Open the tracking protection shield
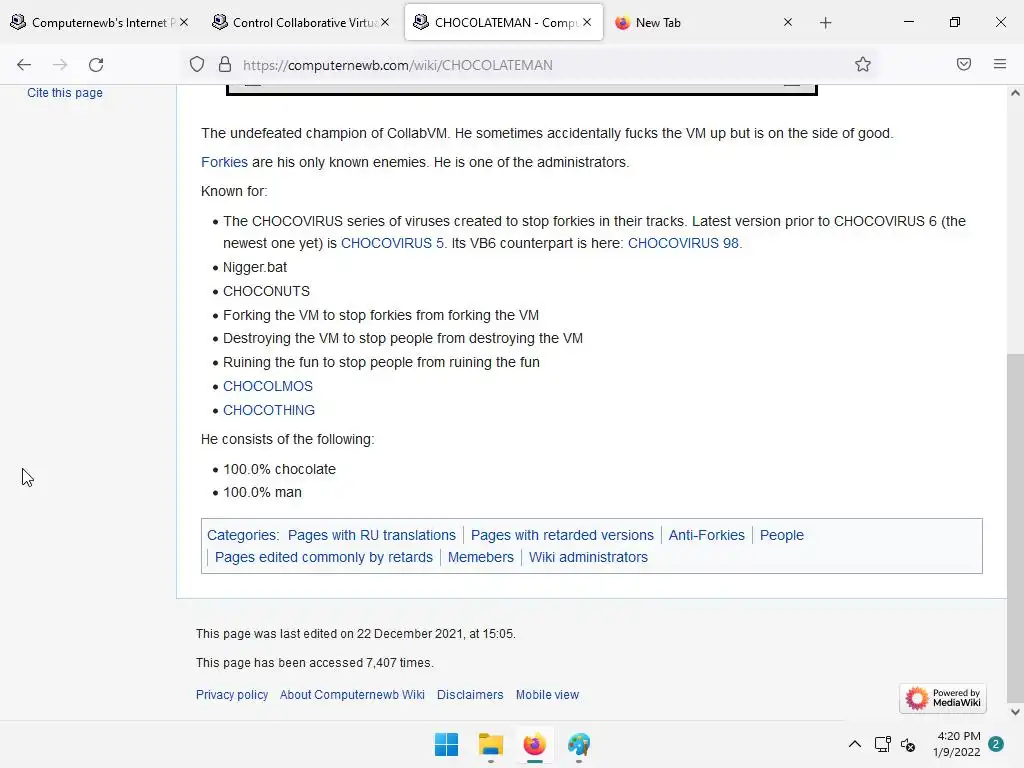 [197, 65]
